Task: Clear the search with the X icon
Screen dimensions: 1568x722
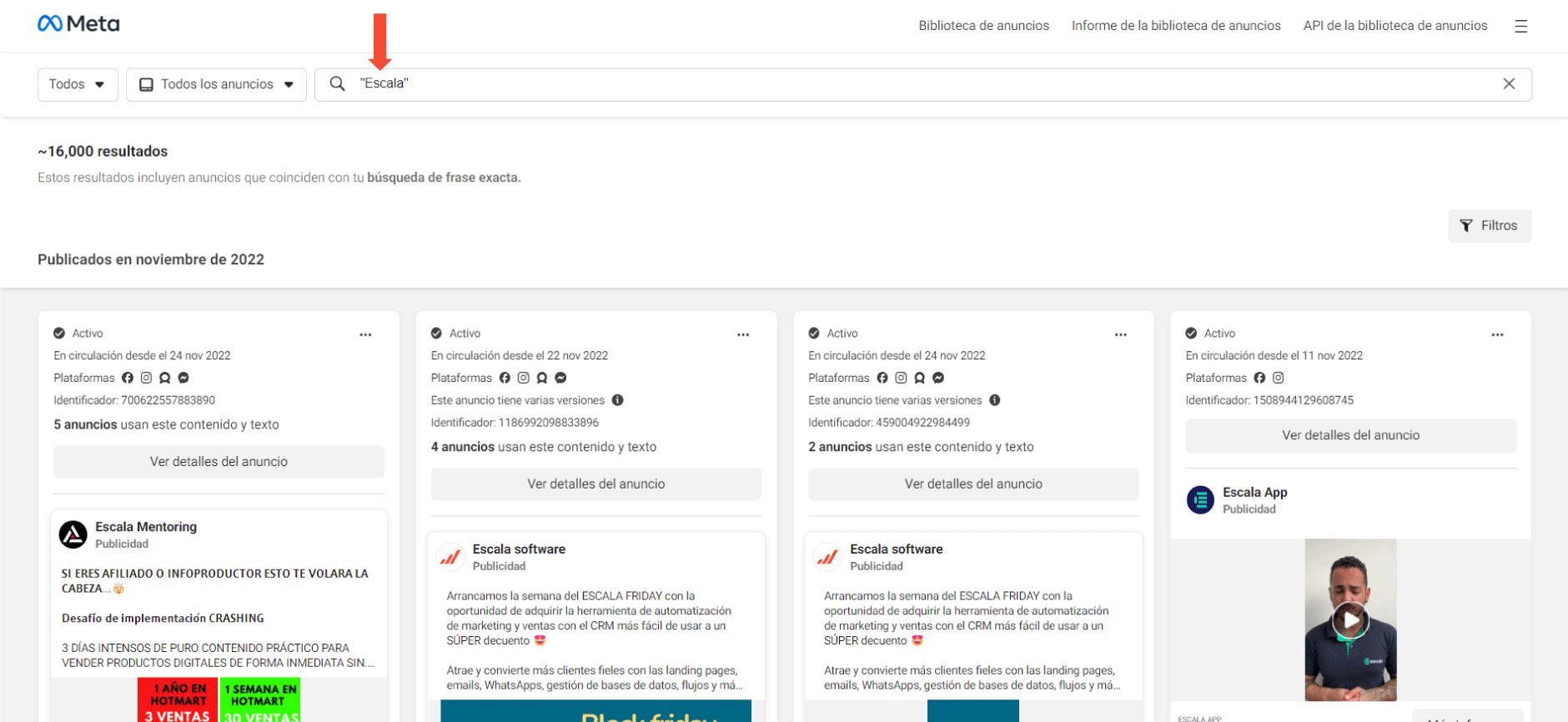Action: [x=1509, y=84]
